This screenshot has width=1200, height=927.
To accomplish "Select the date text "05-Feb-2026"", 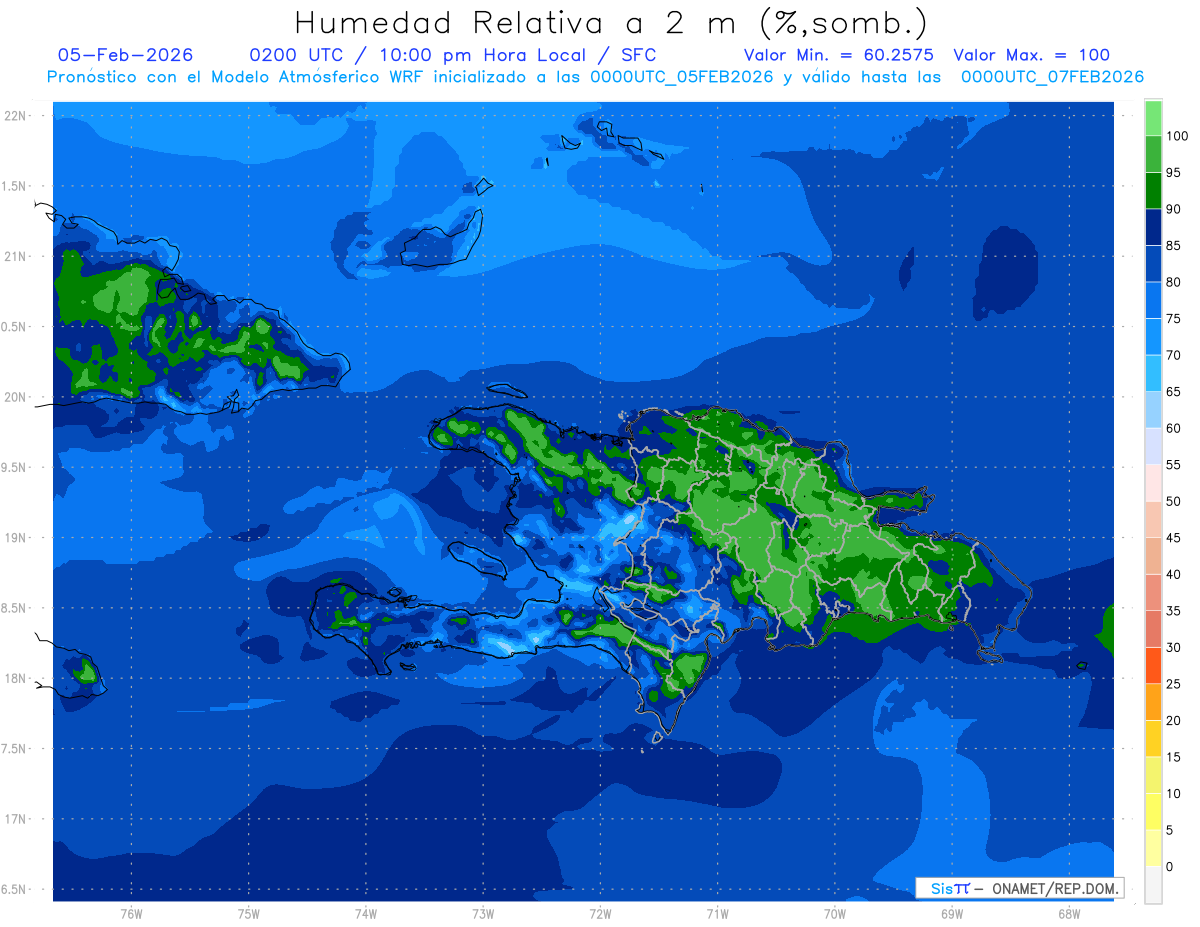I will pos(126,55).
